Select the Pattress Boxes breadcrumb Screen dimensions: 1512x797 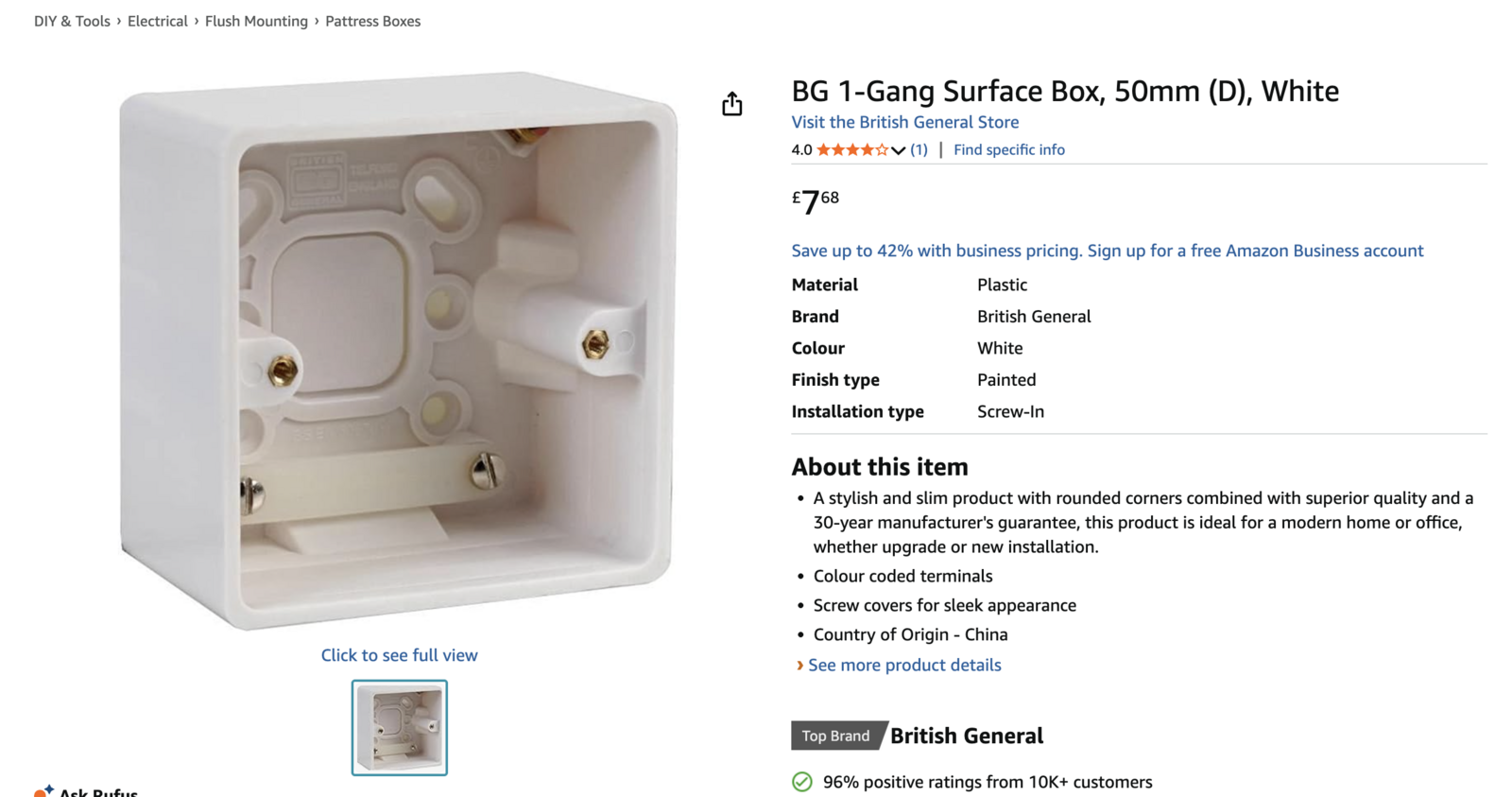point(372,21)
